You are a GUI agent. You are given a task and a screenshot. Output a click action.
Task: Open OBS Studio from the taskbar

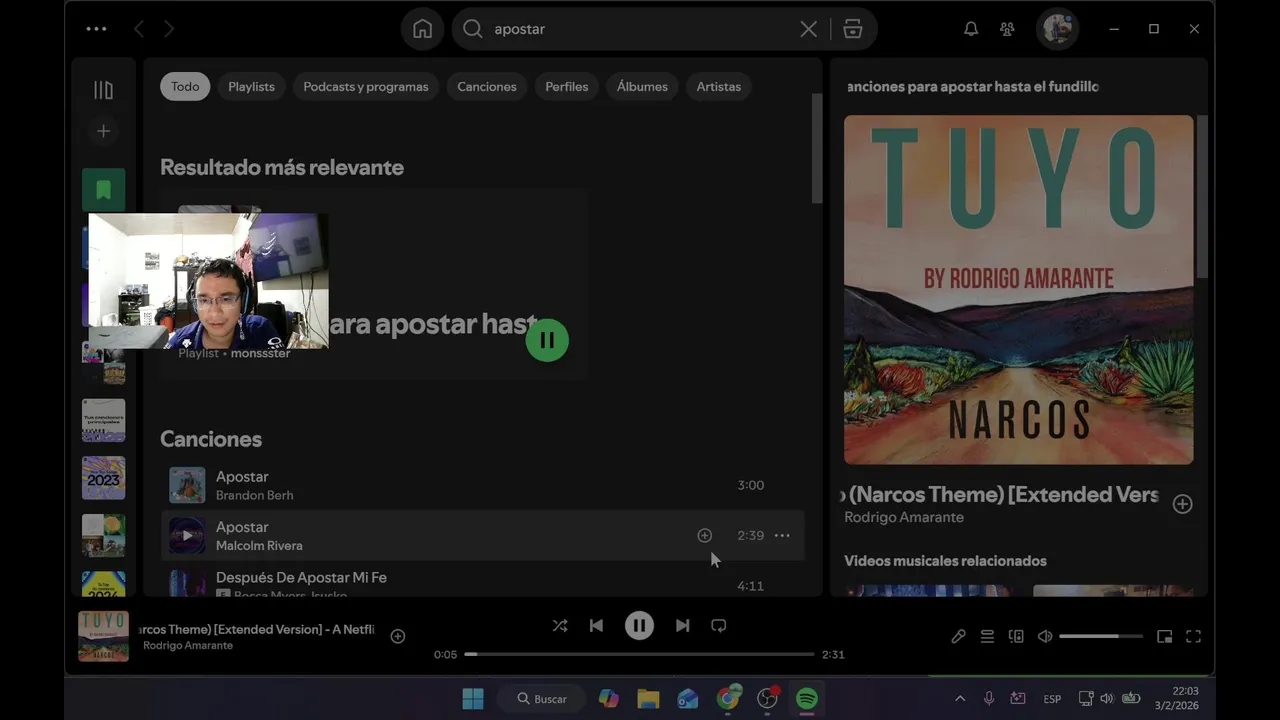[x=768, y=699]
